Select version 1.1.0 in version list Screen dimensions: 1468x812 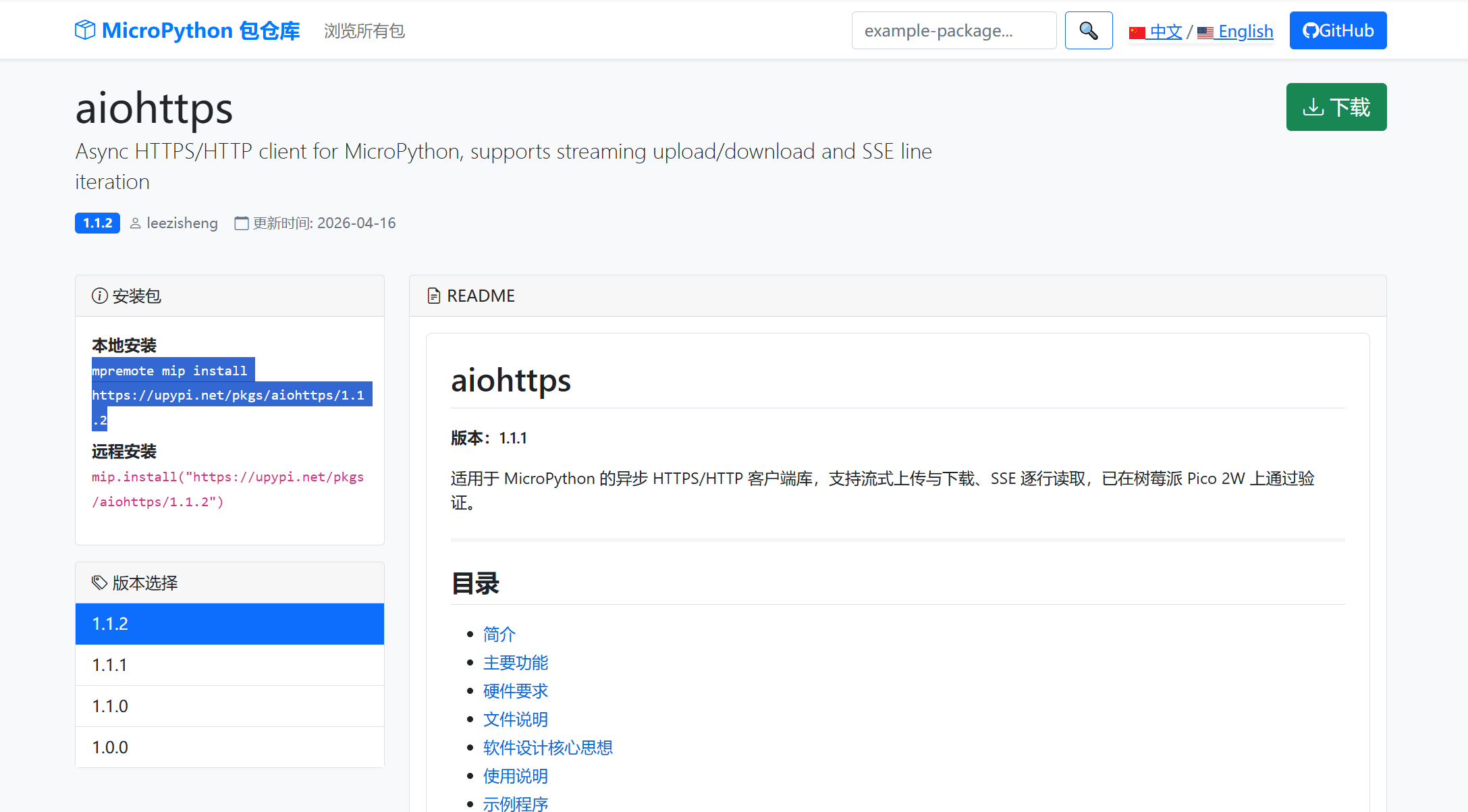(229, 706)
